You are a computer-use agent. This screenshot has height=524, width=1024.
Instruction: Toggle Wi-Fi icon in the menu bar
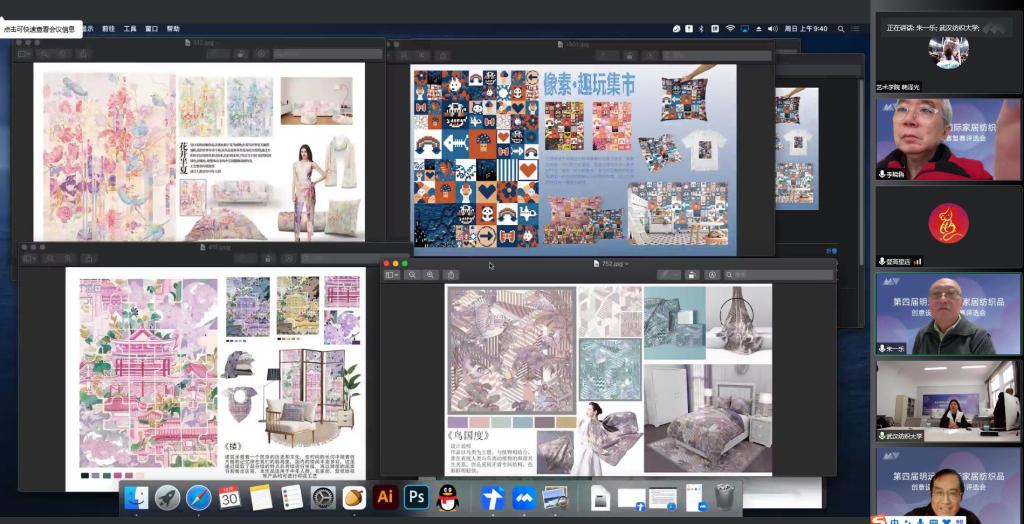coord(730,29)
